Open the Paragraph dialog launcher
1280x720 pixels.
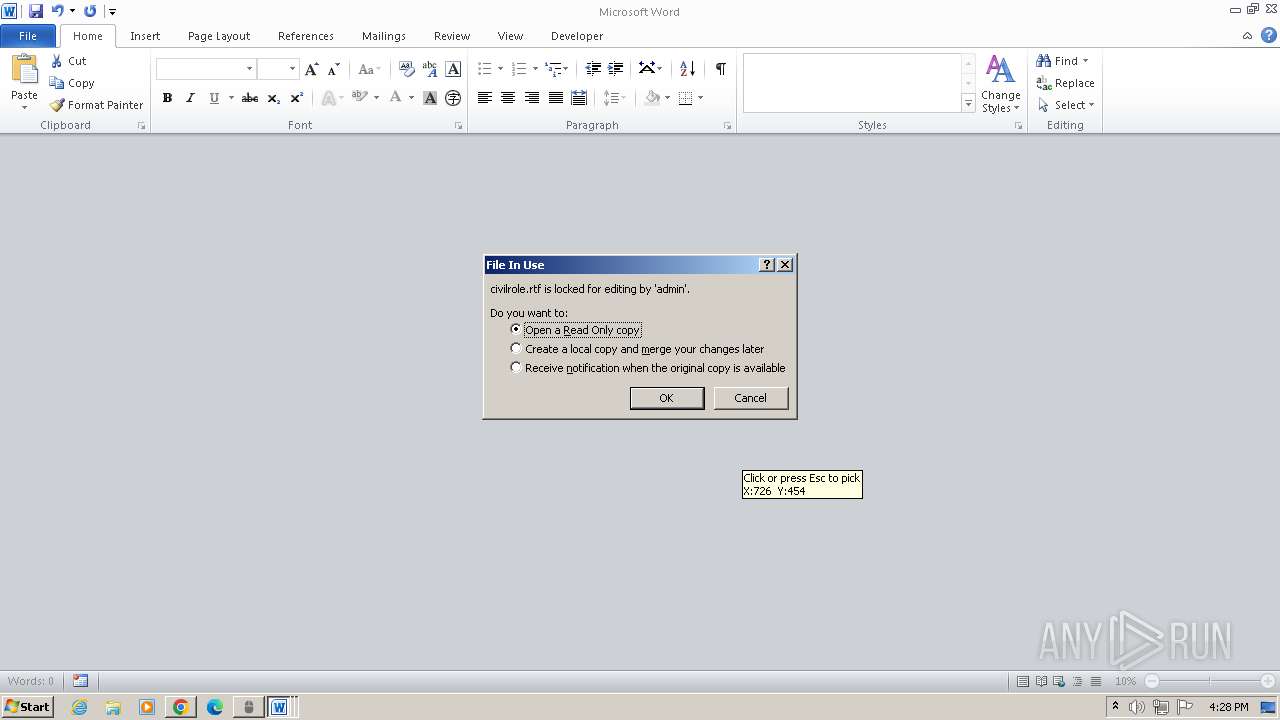pos(727,126)
